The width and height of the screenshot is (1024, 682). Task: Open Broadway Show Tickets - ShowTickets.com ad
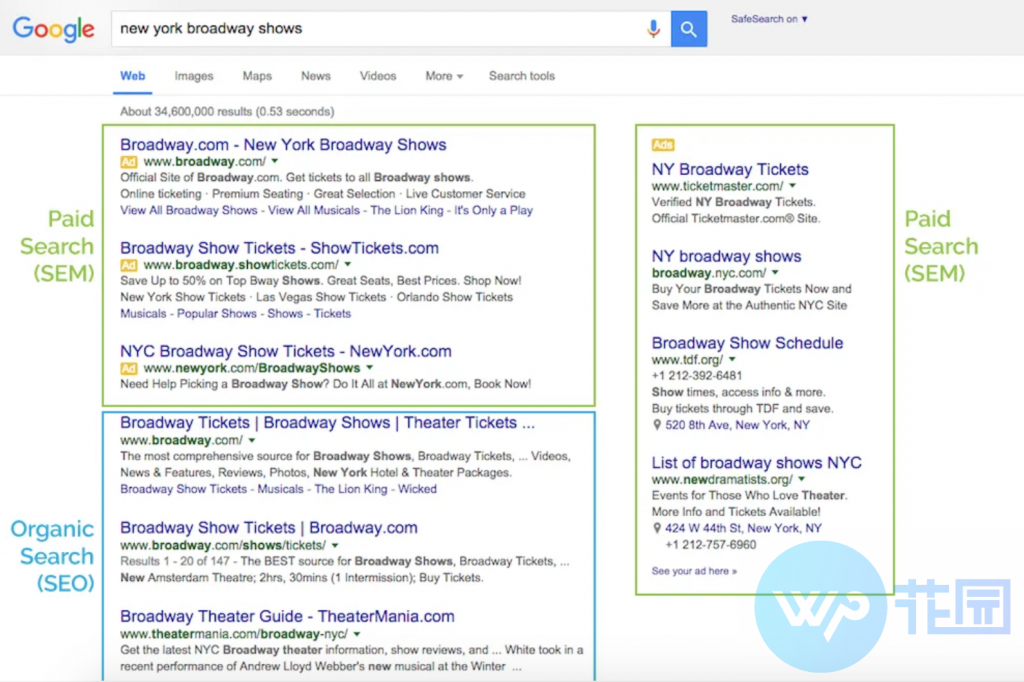(x=279, y=248)
